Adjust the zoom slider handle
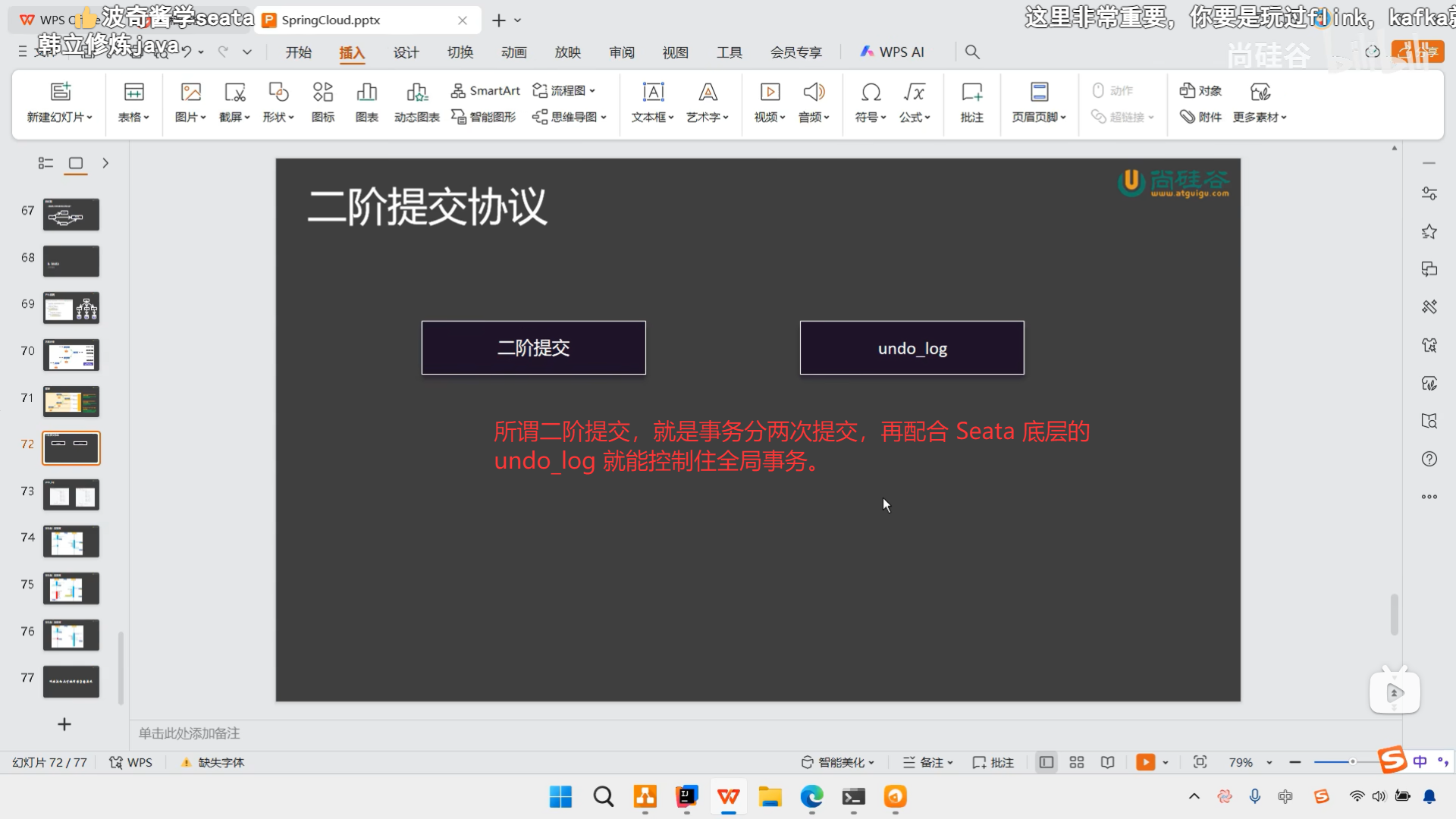Screen dimensions: 1456x819 coord(1352,761)
